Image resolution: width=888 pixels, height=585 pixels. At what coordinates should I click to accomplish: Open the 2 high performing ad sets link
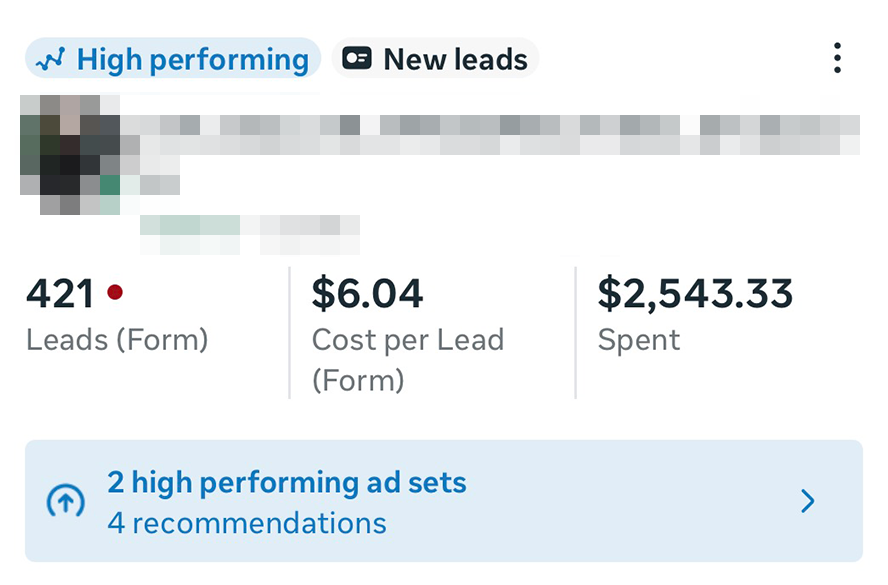(x=287, y=484)
